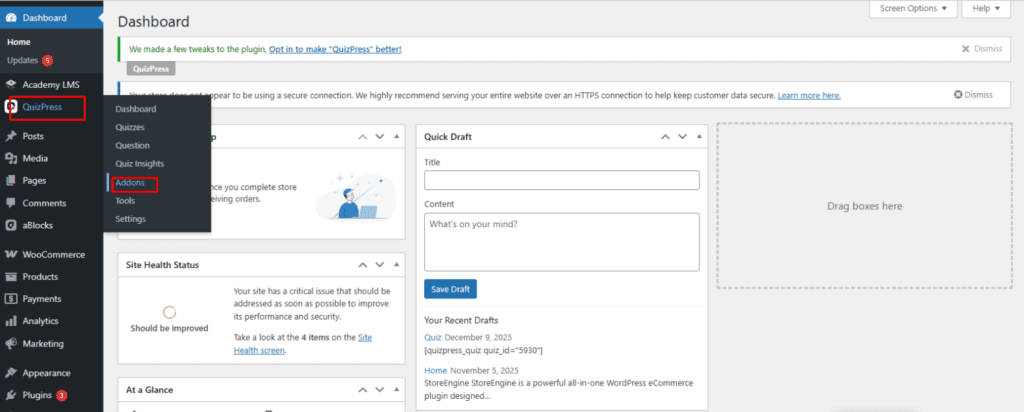Open the Updates page link
Viewport: 1024px width, 412px height.
(x=23, y=60)
